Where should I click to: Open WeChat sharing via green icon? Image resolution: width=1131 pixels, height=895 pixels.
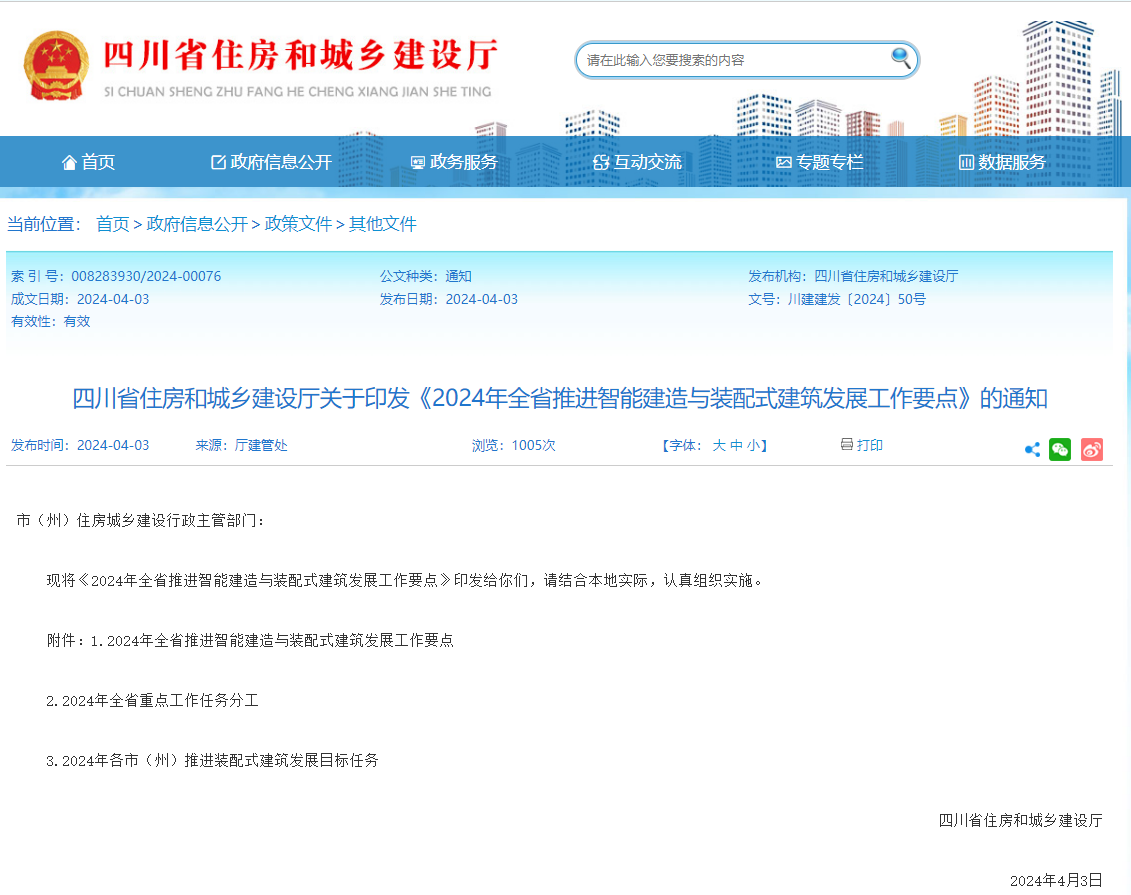[x=1061, y=449]
